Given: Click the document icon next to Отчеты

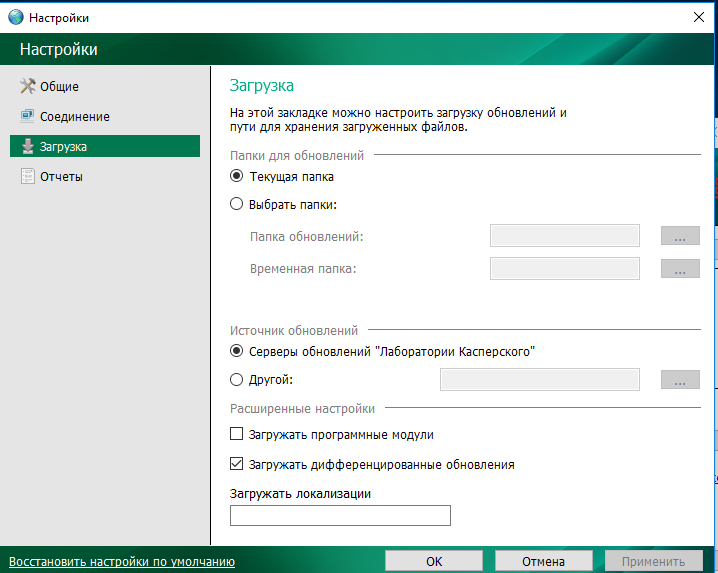Looking at the screenshot, I should click(27, 176).
